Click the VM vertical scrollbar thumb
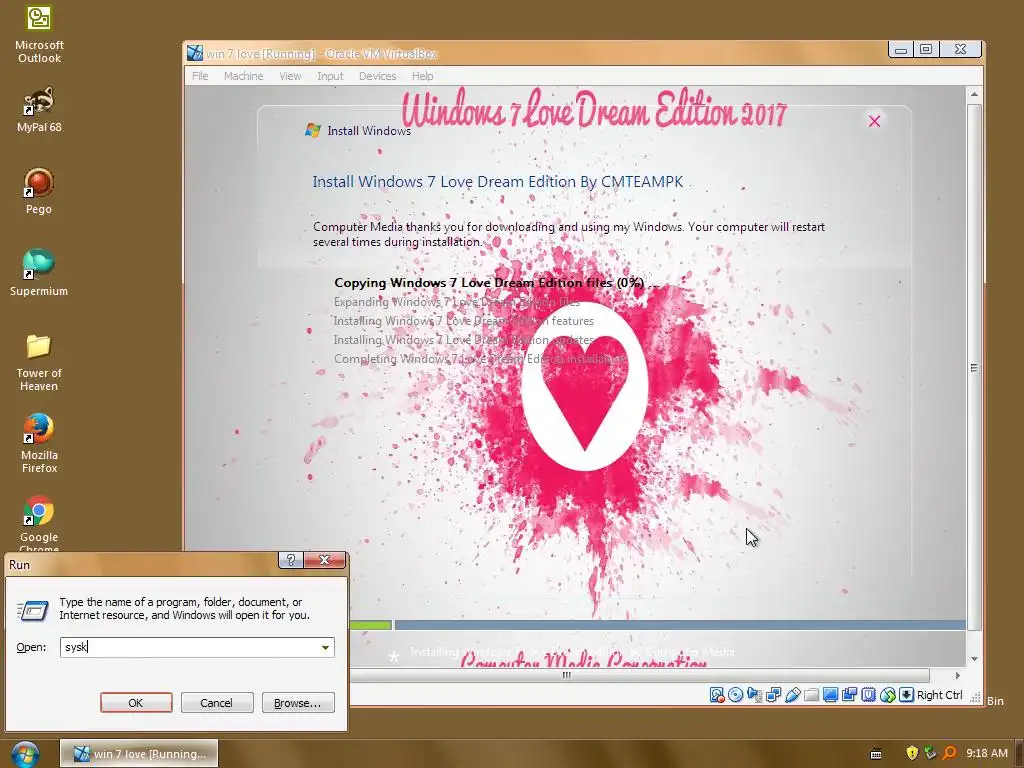The width and height of the screenshot is (1024, 768). [x=974, y=368]
